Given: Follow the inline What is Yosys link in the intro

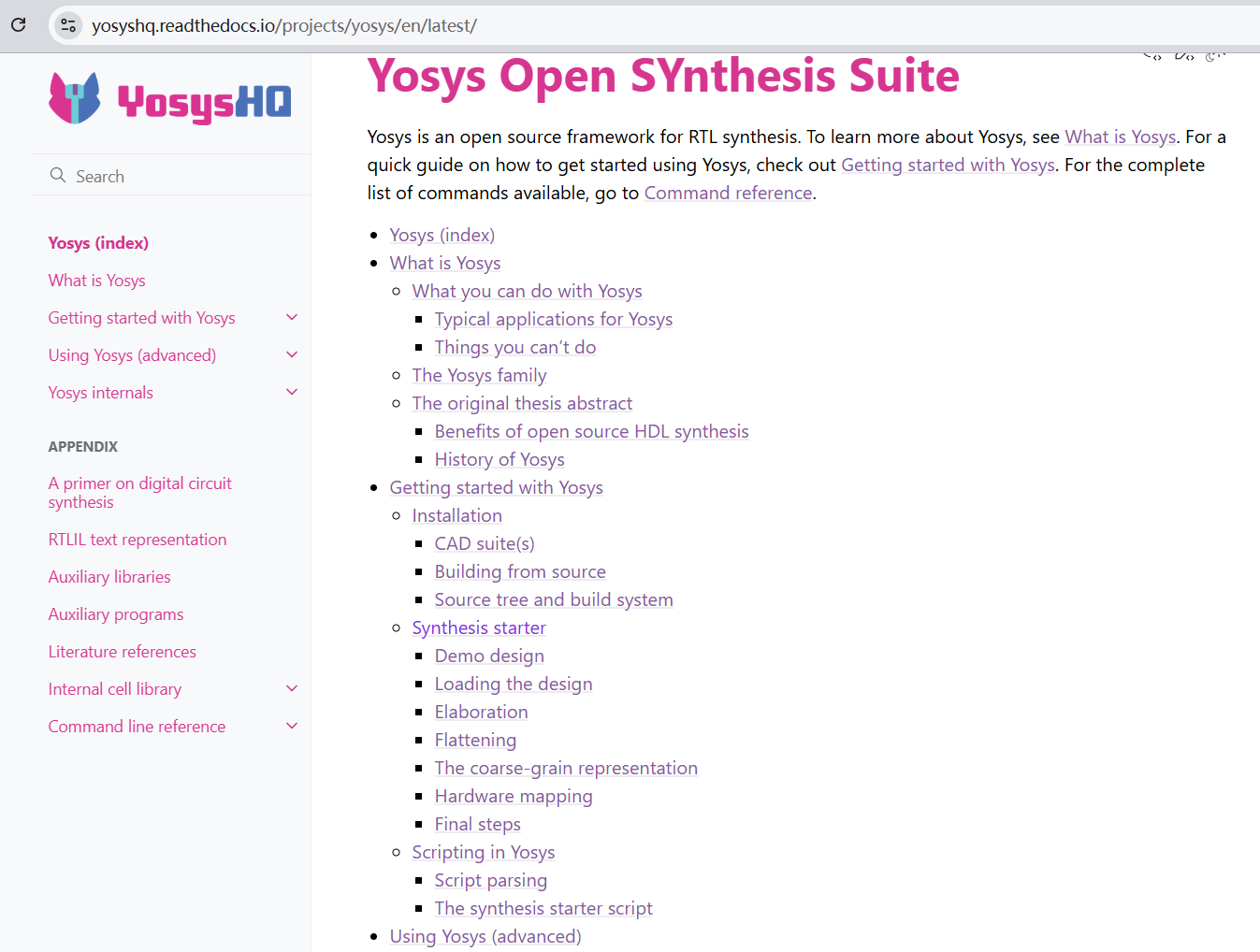Looking at the screenshot, I should (1121, 137).
